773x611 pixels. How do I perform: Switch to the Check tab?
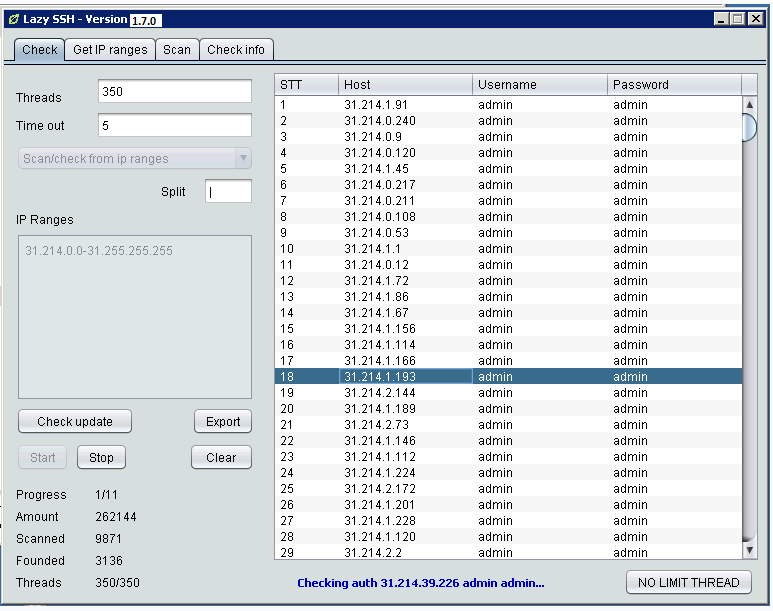[39, 50]
